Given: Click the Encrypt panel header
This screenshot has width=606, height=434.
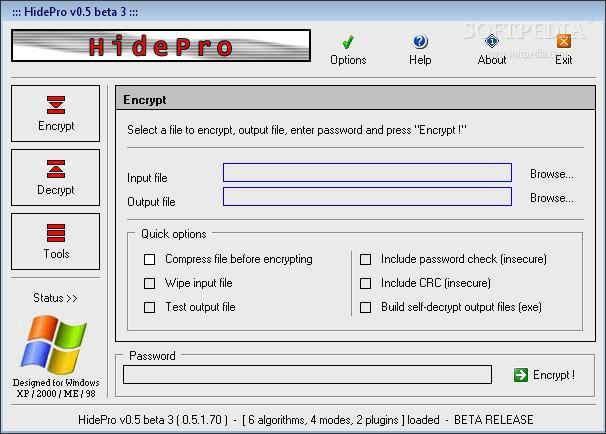Looking at the screenshot, I should [356, 99].
